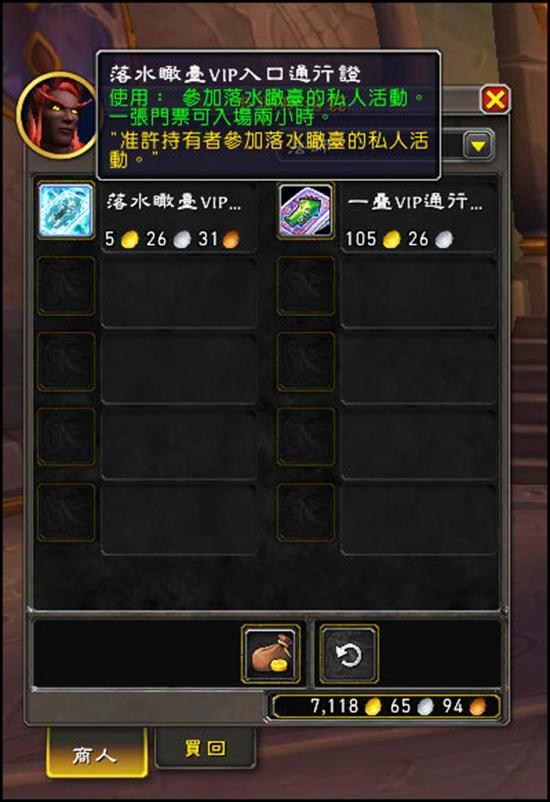
Task: Switch to the 商人 tab
Action: coord(96,754)
